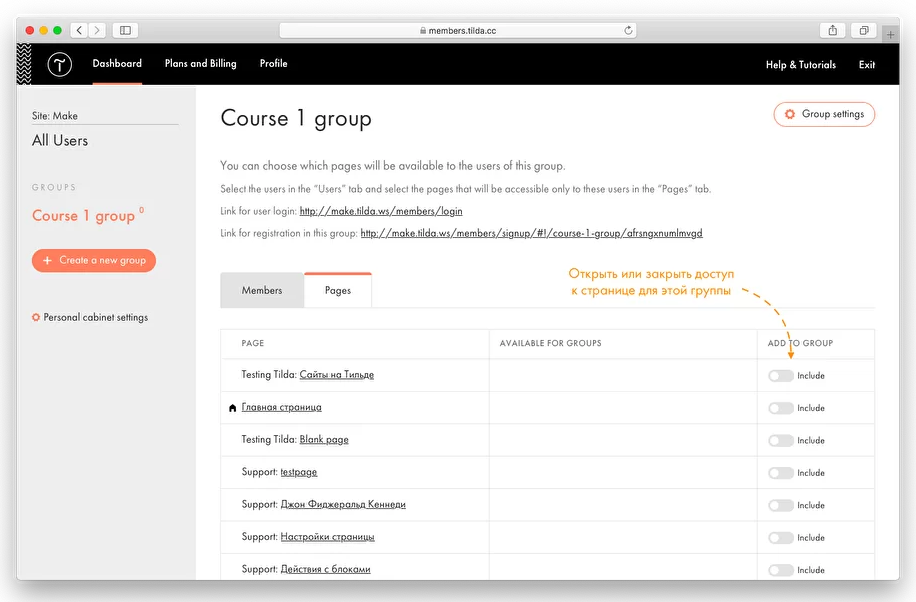Screen dimensions: 916x602
Task: Click the PAGE column header
Action: click(x=253, y=344)
